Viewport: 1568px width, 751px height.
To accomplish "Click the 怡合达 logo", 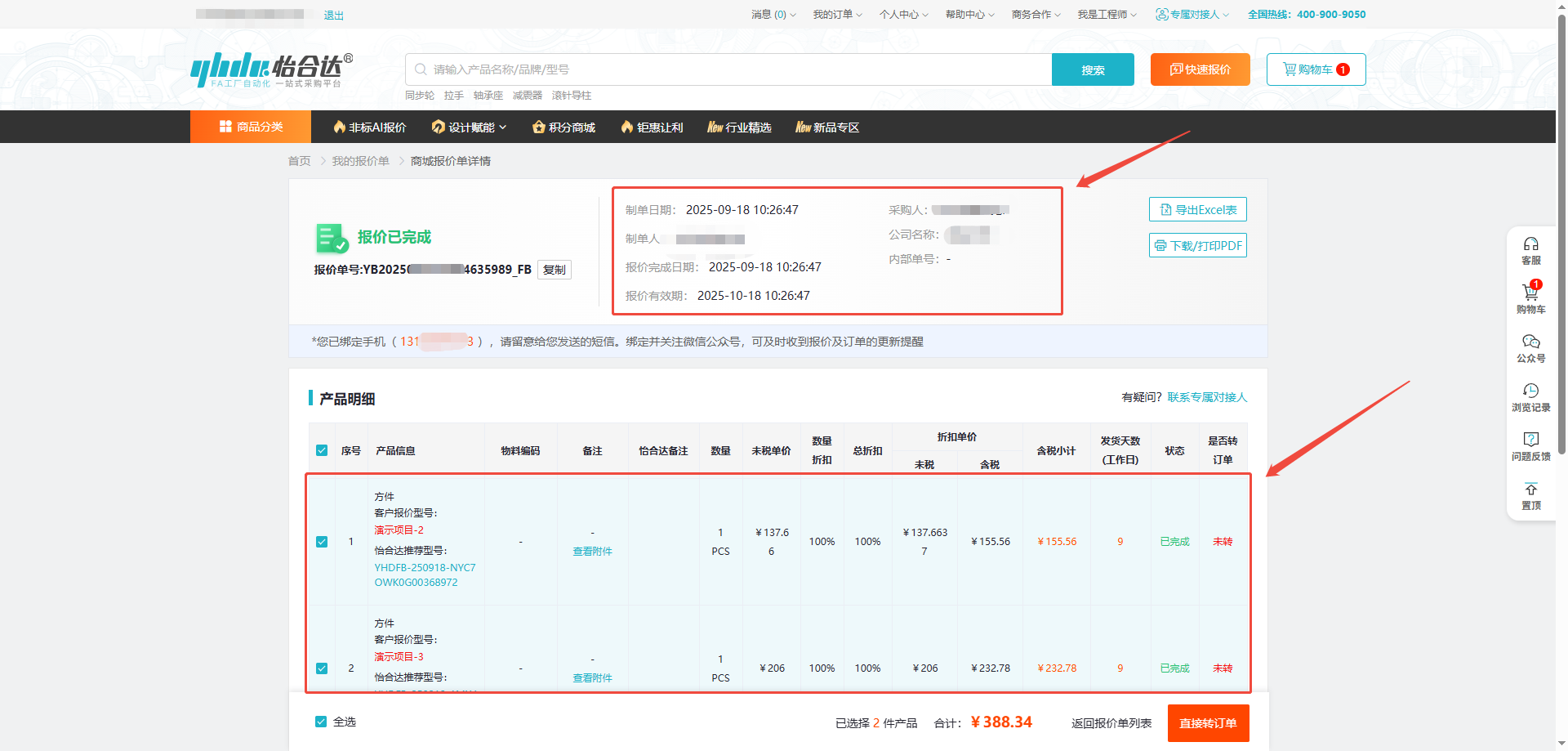I will tap(271, 69).
